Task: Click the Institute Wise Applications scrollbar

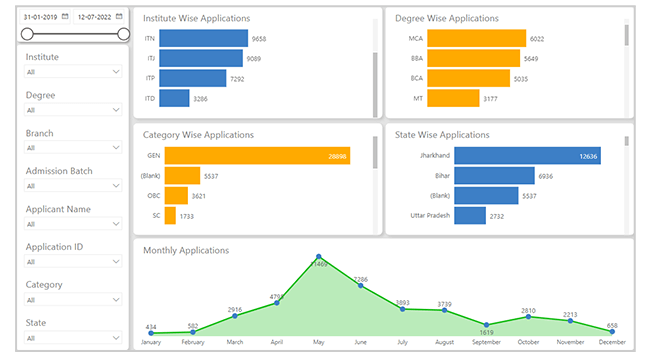Action: (375, 85)
